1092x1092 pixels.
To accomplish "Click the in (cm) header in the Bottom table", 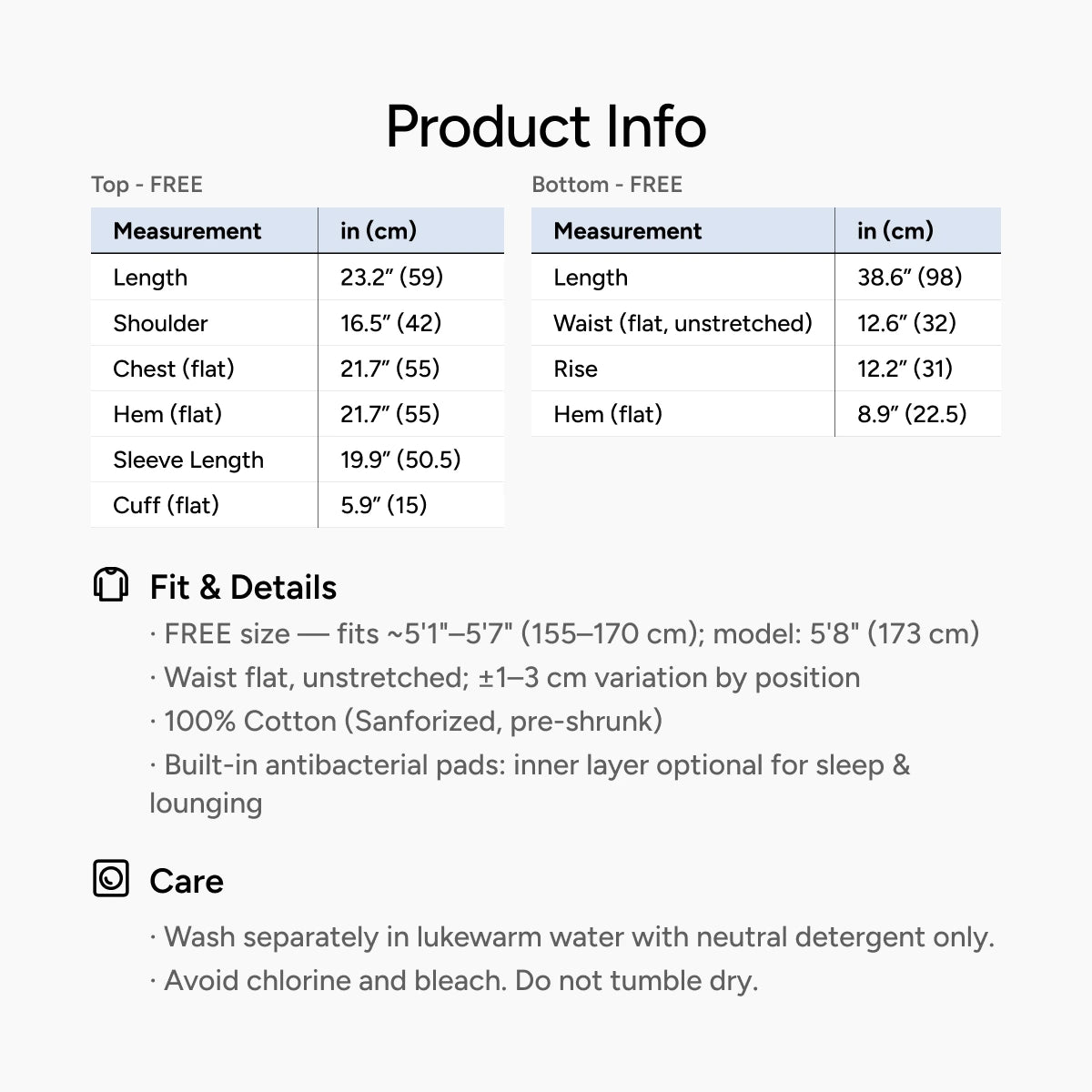I will pyautogui.click(x=895, y=231).
